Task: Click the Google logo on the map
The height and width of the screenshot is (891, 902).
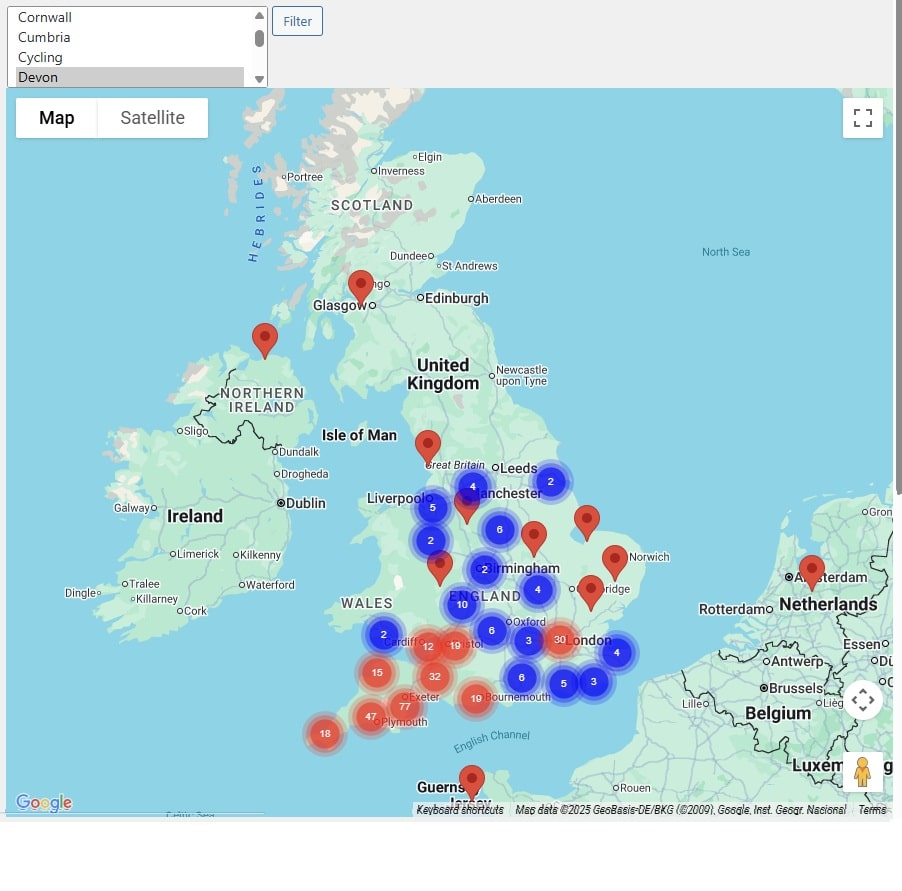Action: [44, 802]
